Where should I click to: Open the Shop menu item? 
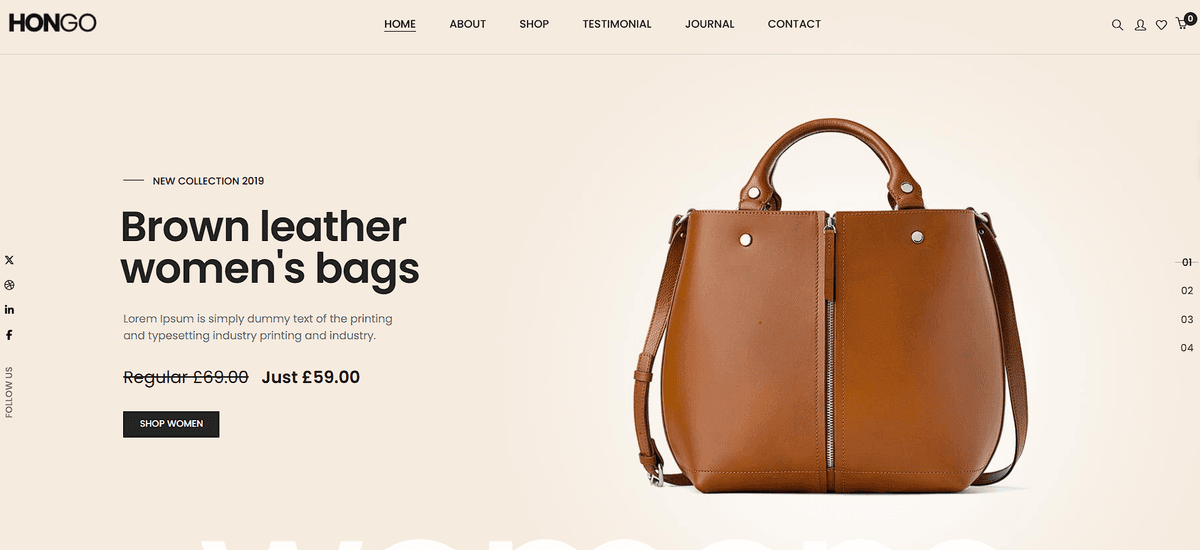pos(534,24)
